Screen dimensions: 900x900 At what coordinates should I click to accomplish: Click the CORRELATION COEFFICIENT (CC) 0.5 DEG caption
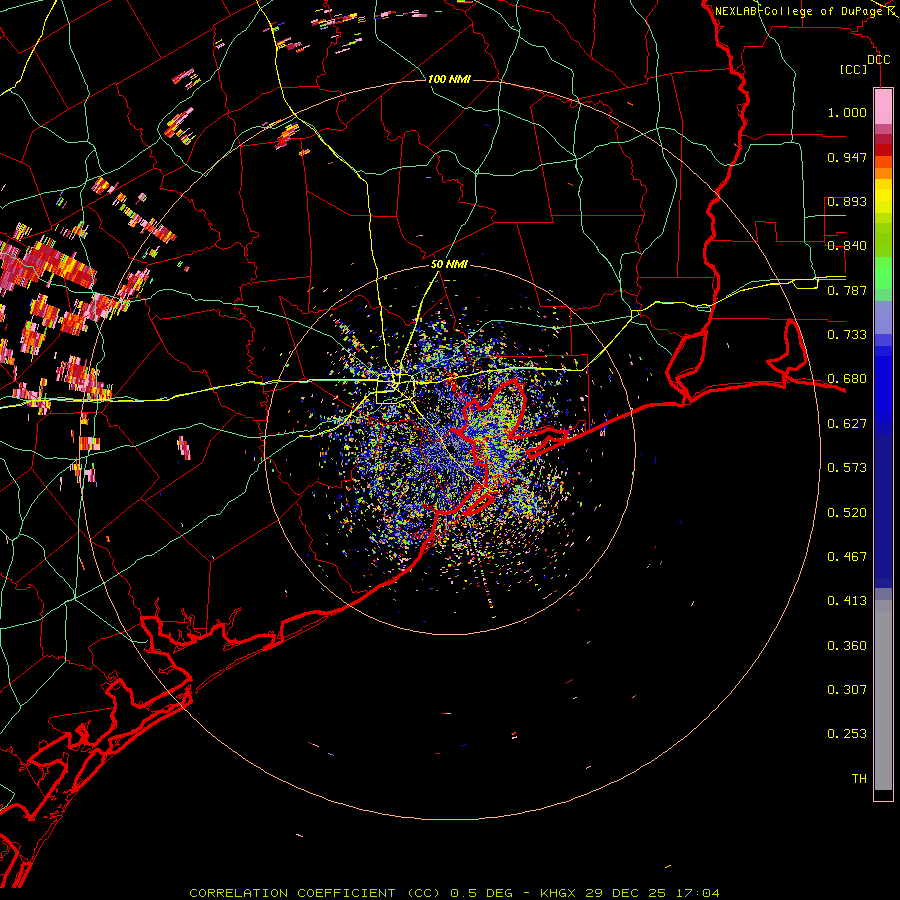pyautogui.click(x=351, y=893)
